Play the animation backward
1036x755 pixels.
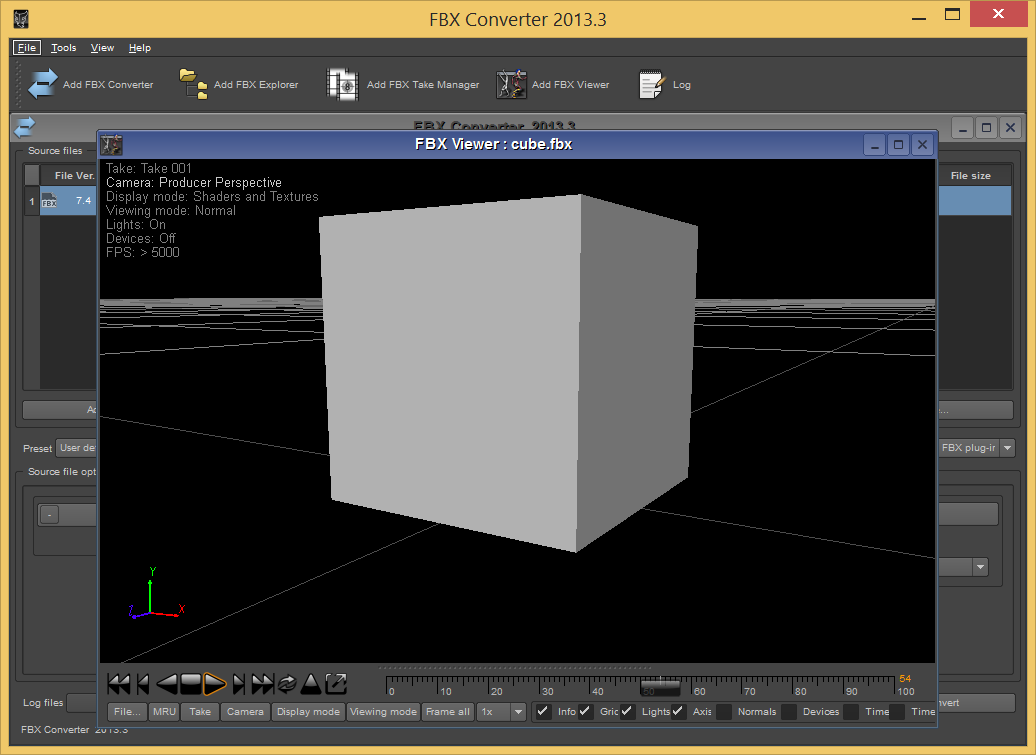pos(166,684)
